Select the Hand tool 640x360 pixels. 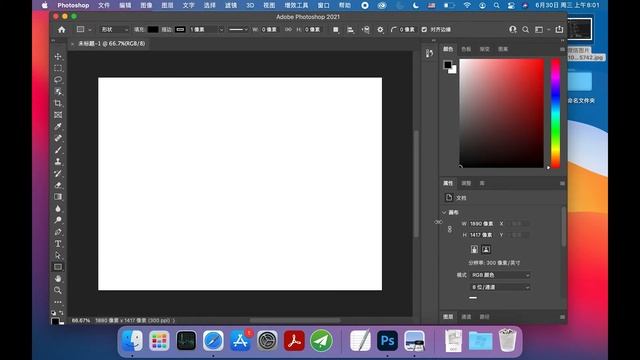click(x=58, y=279)
